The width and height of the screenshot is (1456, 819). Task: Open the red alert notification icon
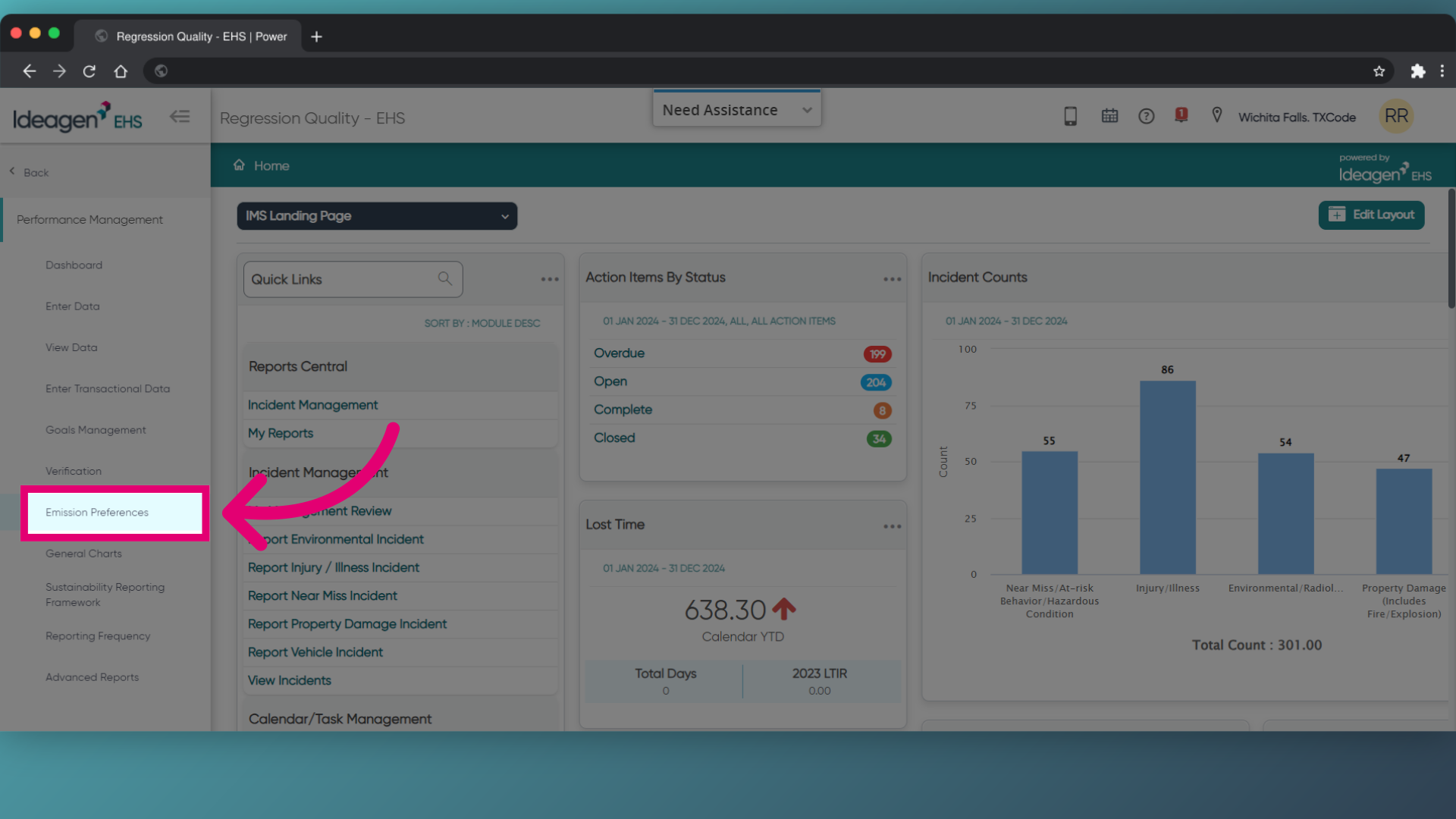click(1181, 115)
